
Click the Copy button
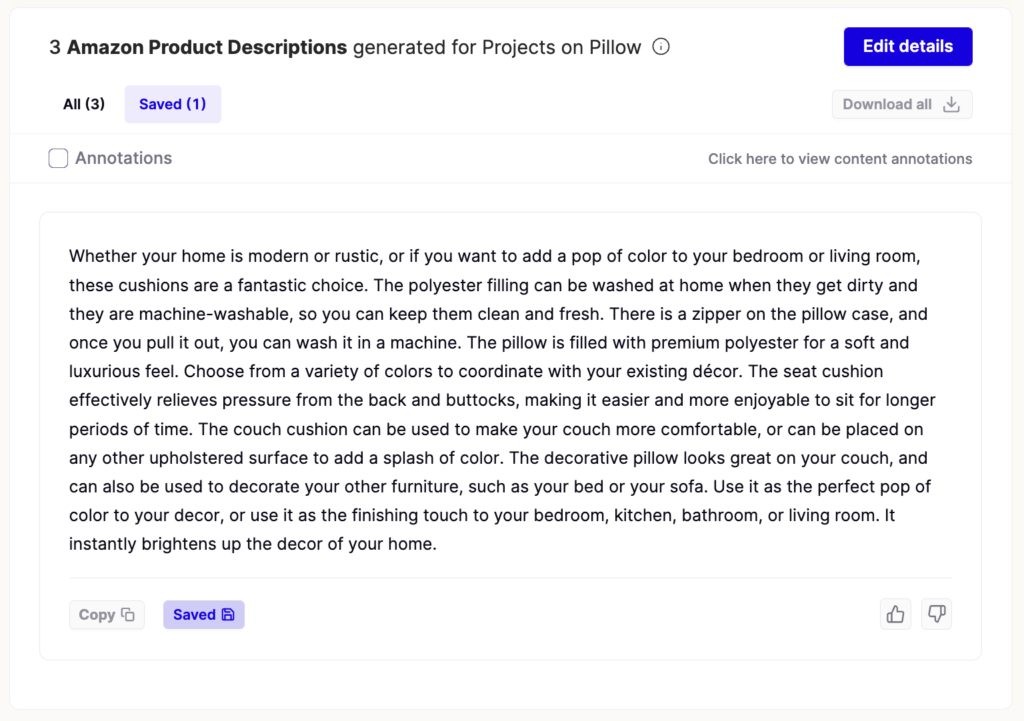click(x=106, y=615)
